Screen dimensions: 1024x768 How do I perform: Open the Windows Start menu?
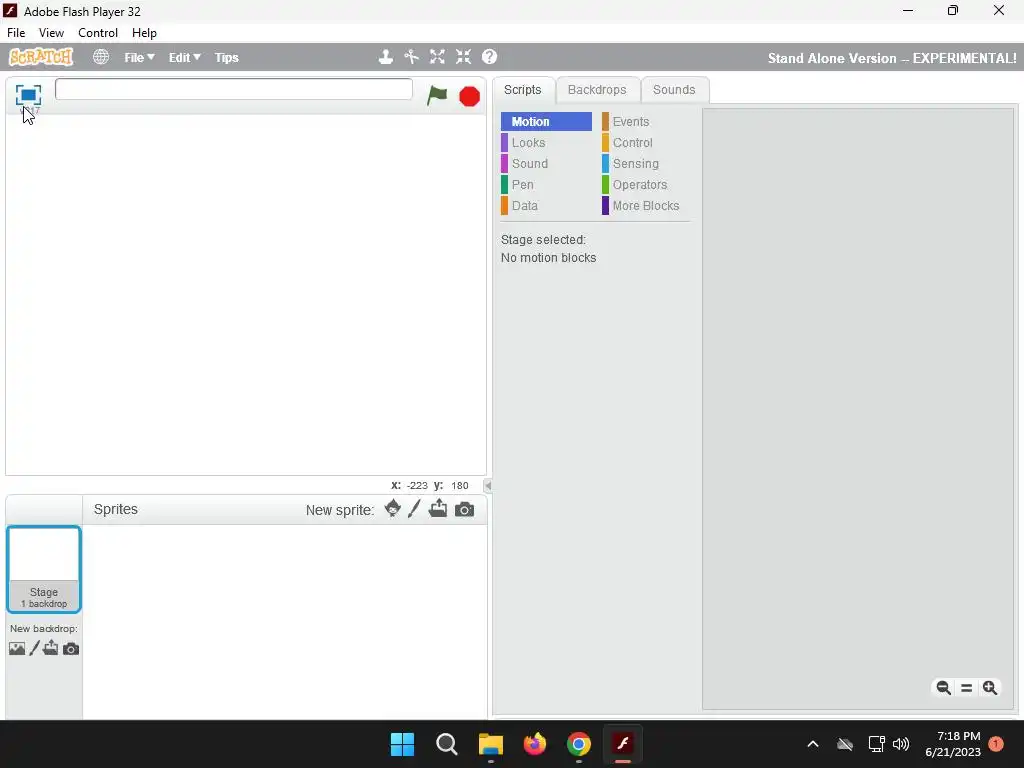pos(402,744)
